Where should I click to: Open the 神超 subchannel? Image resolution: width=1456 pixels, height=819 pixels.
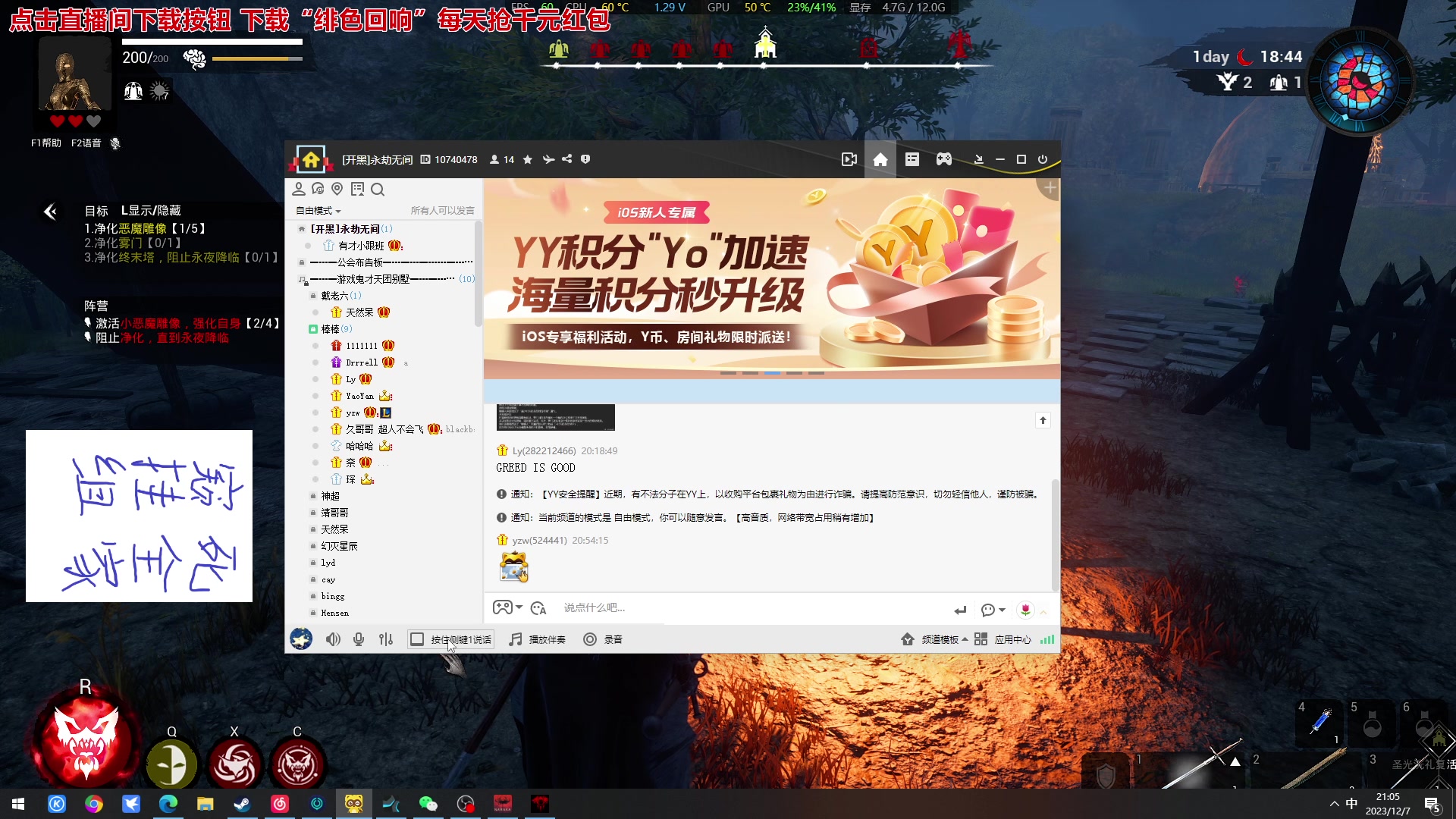331,496
